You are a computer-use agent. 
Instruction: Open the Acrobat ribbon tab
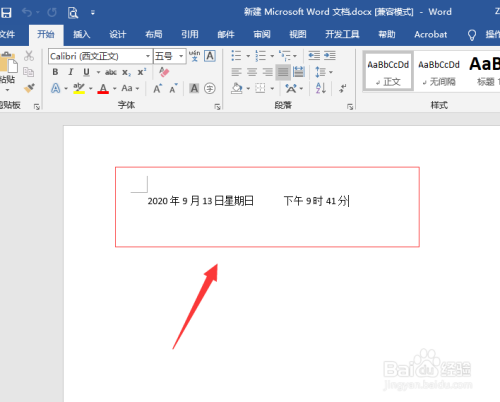(431, 34)
